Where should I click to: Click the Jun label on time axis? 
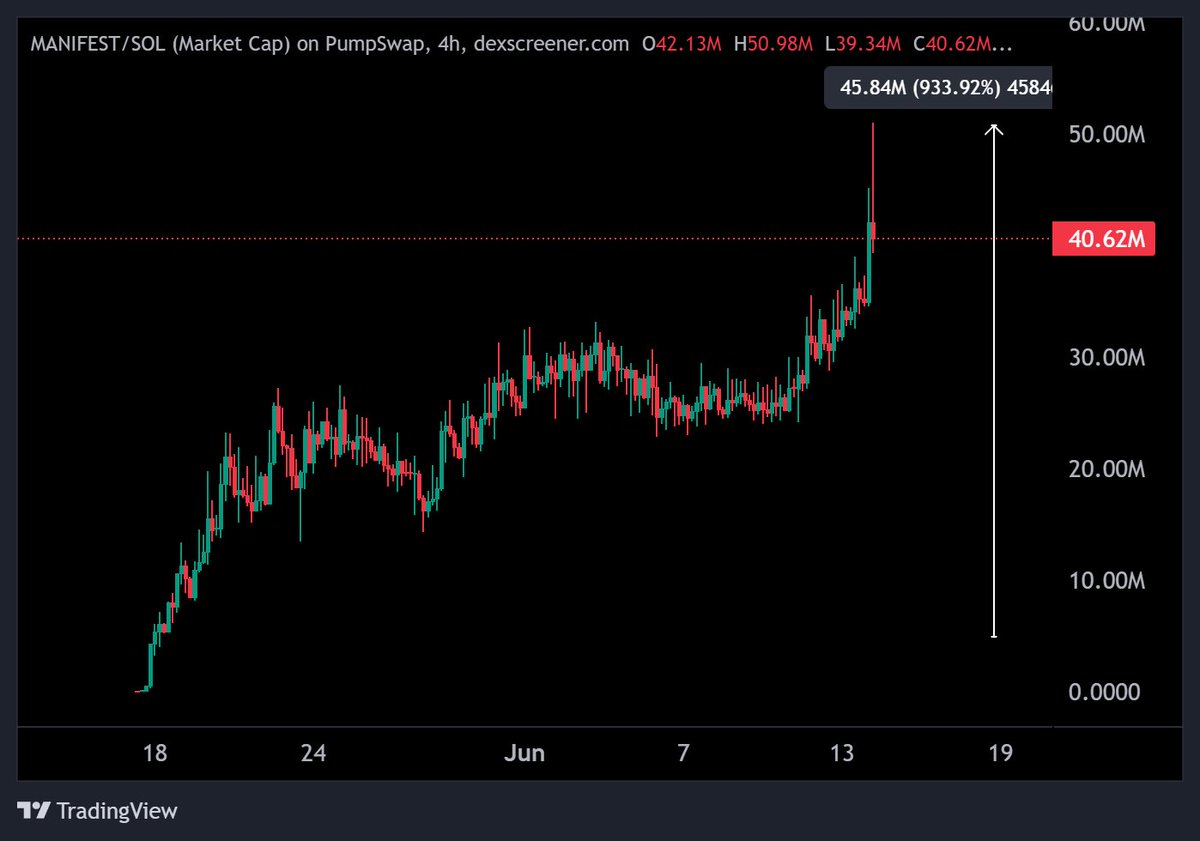click(x=525, y=753)
